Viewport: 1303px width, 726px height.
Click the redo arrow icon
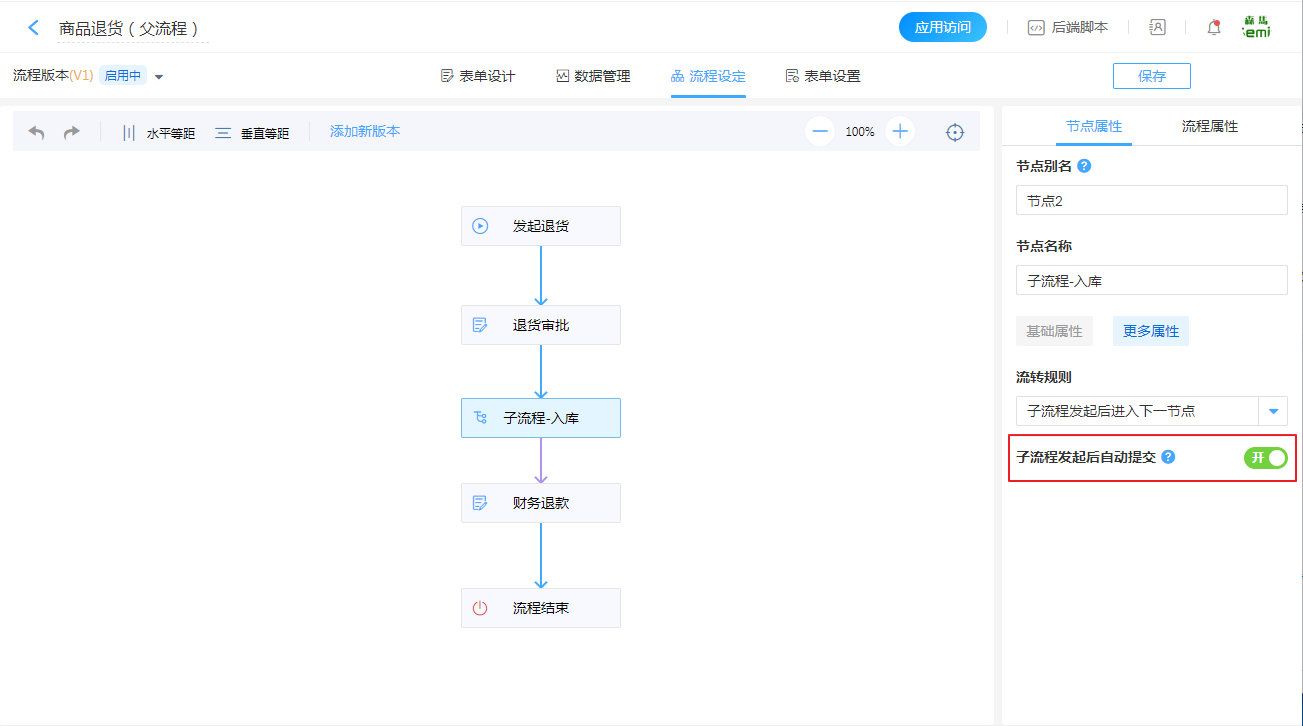tap(72, 132)
